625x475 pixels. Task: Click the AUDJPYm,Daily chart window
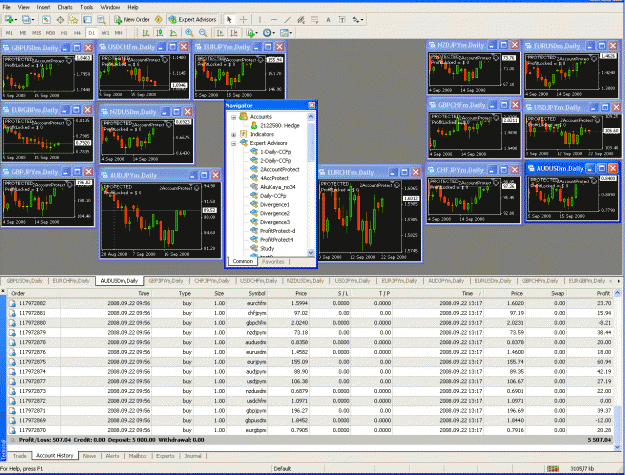coord(160,214)
